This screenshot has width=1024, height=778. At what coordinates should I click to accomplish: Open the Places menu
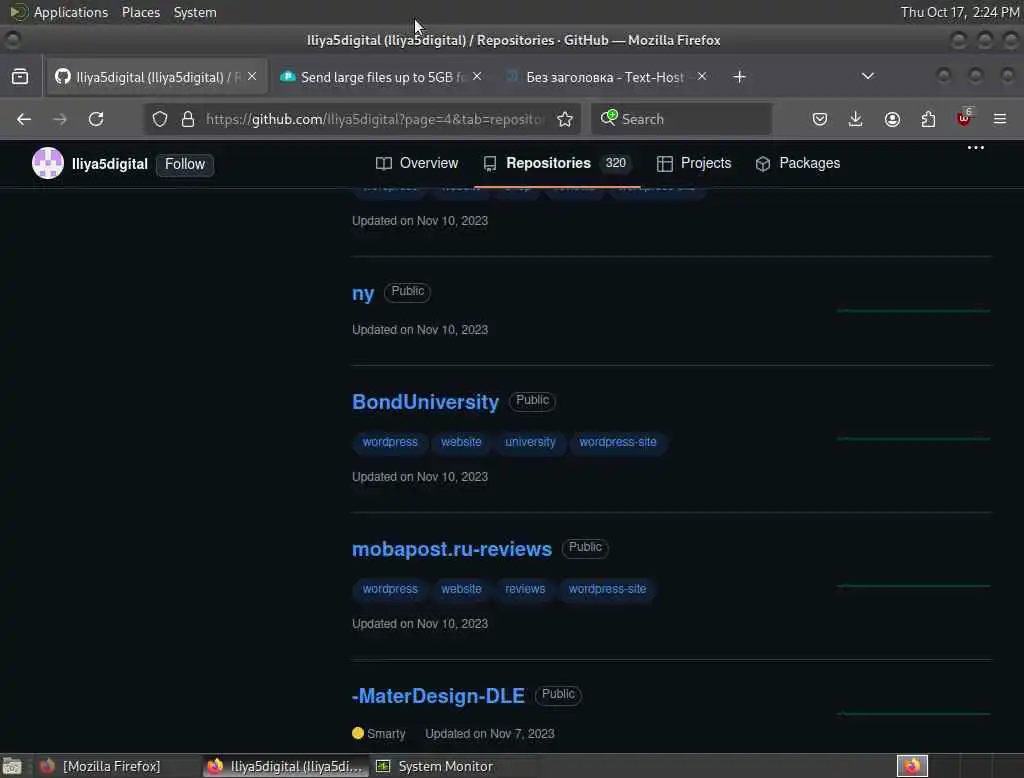coord(141,12)
